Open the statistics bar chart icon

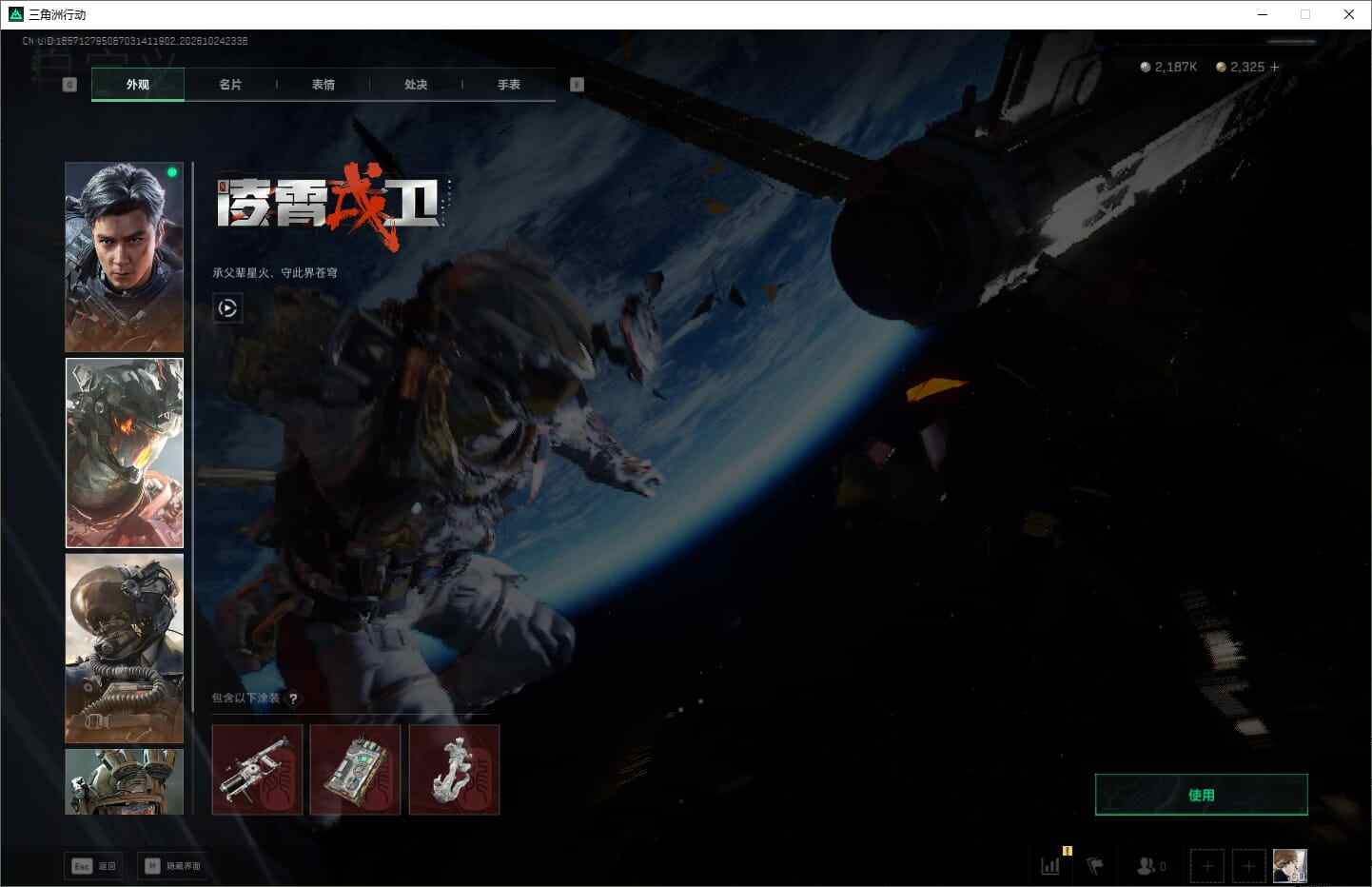(1050, 866)
